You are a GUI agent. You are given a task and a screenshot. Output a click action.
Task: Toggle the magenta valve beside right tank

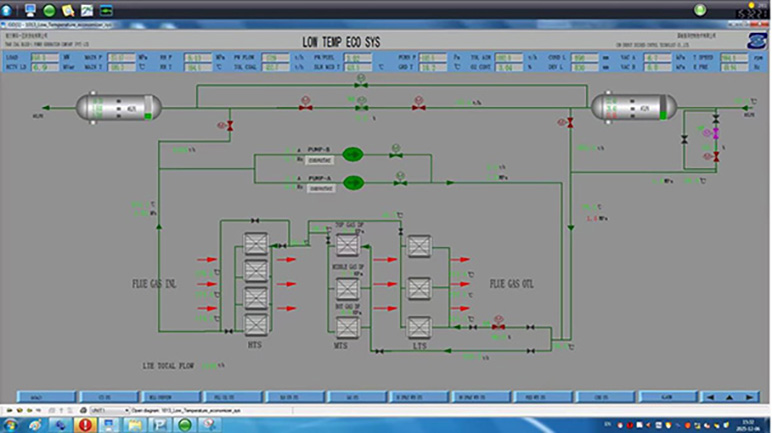coord(714,133)
